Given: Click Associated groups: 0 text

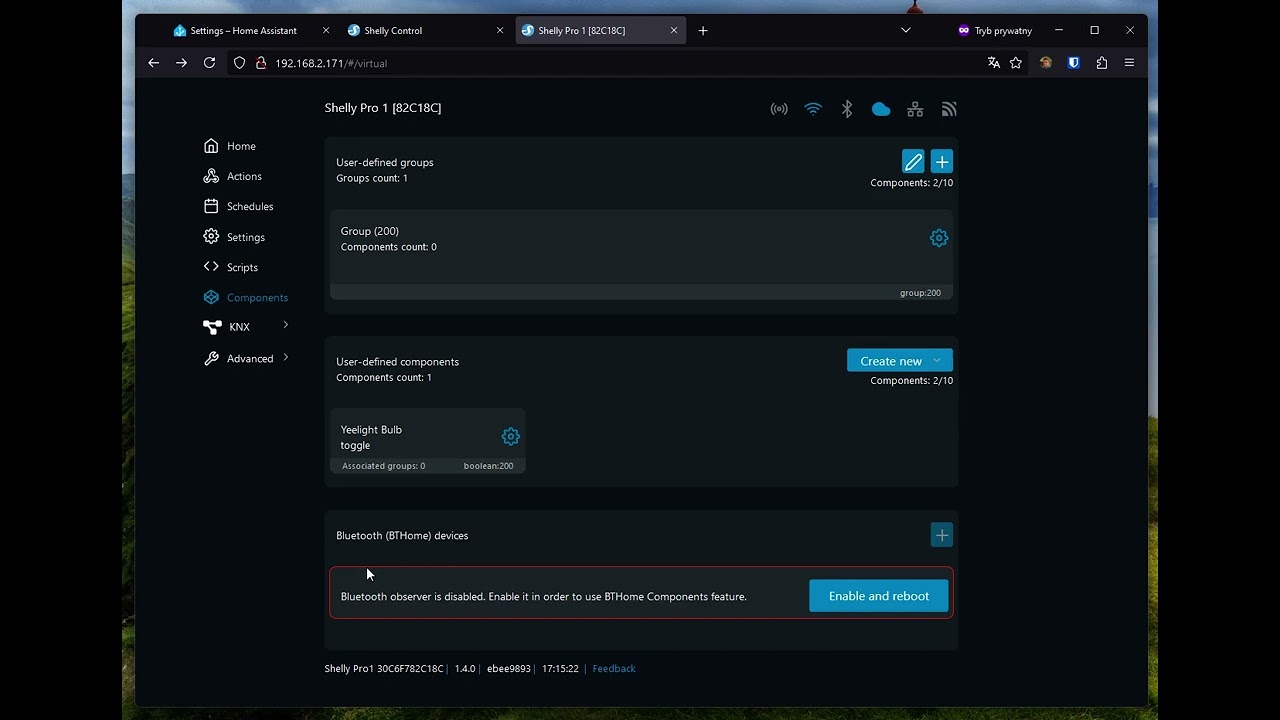Looking at the screenshot, I should point(383,466).
